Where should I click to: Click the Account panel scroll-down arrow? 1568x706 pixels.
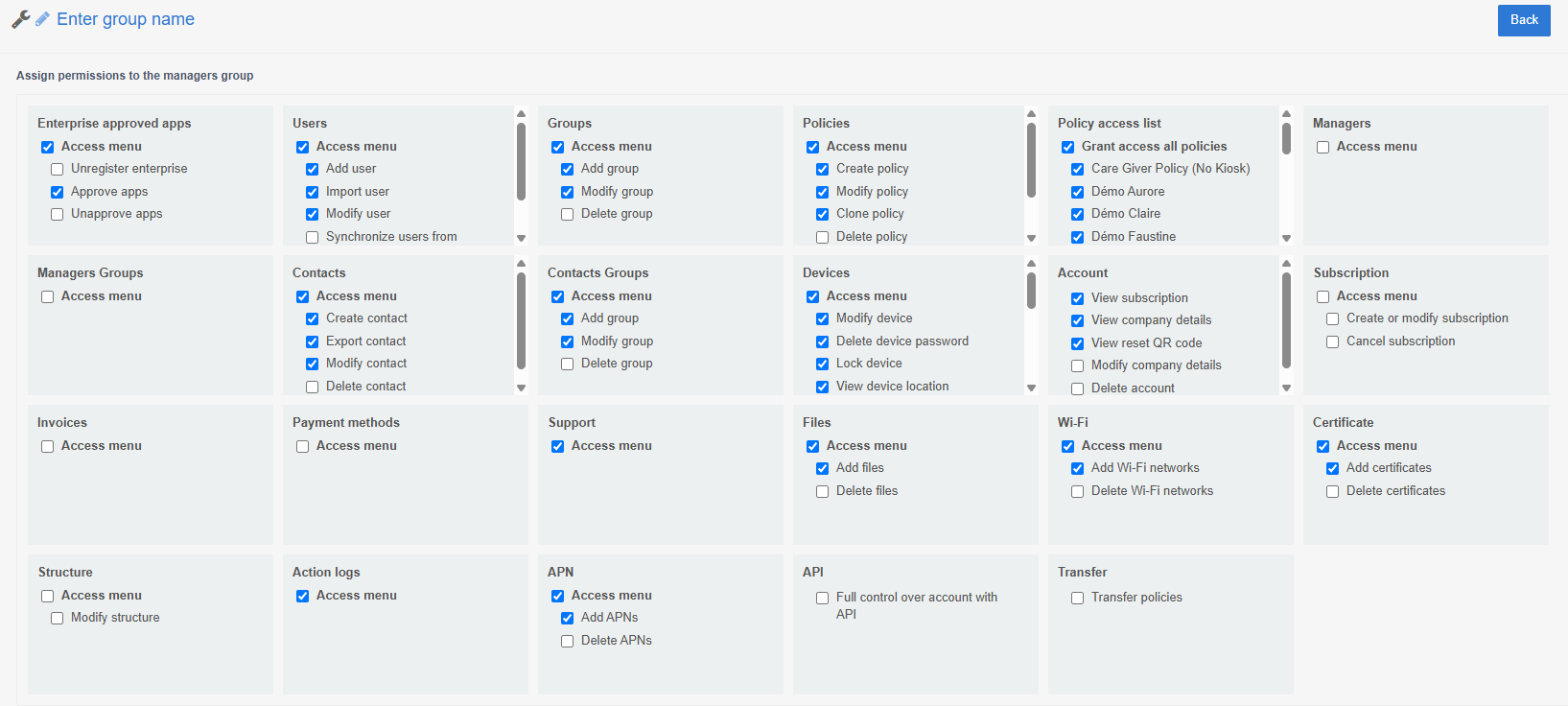point(1286,388)
